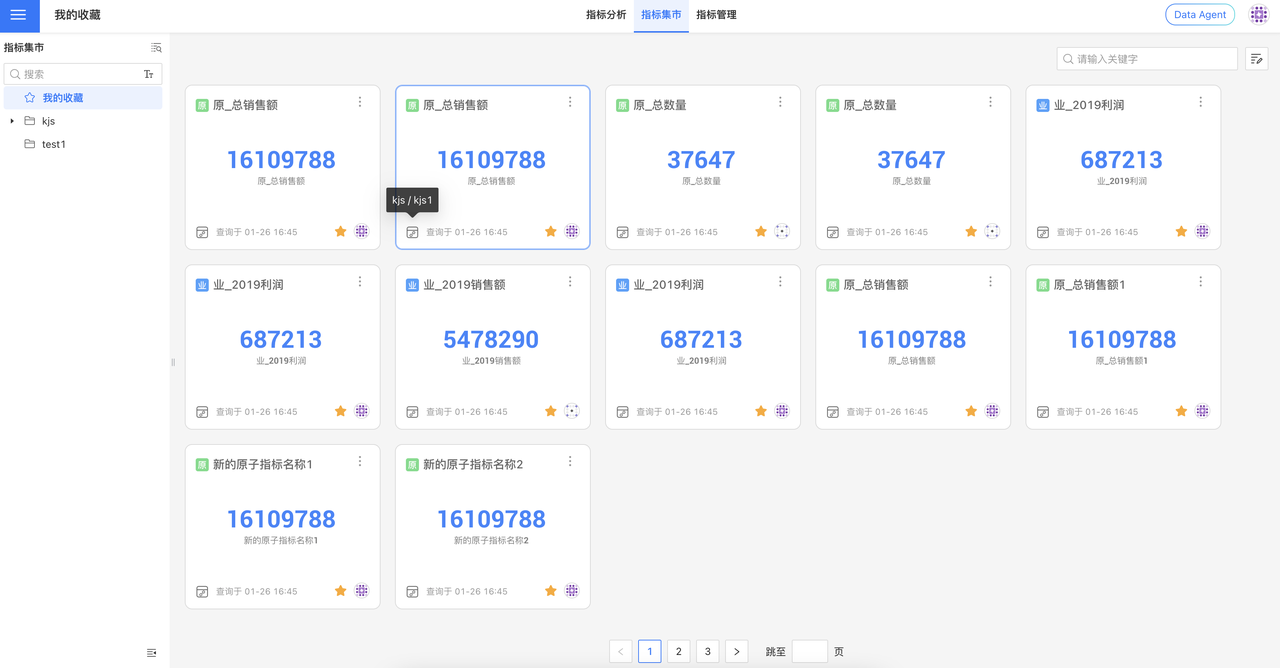The width and height of the screenshot is (1280, 668).
Task: Switch to the 指标分析 tab
Action: 606,15
